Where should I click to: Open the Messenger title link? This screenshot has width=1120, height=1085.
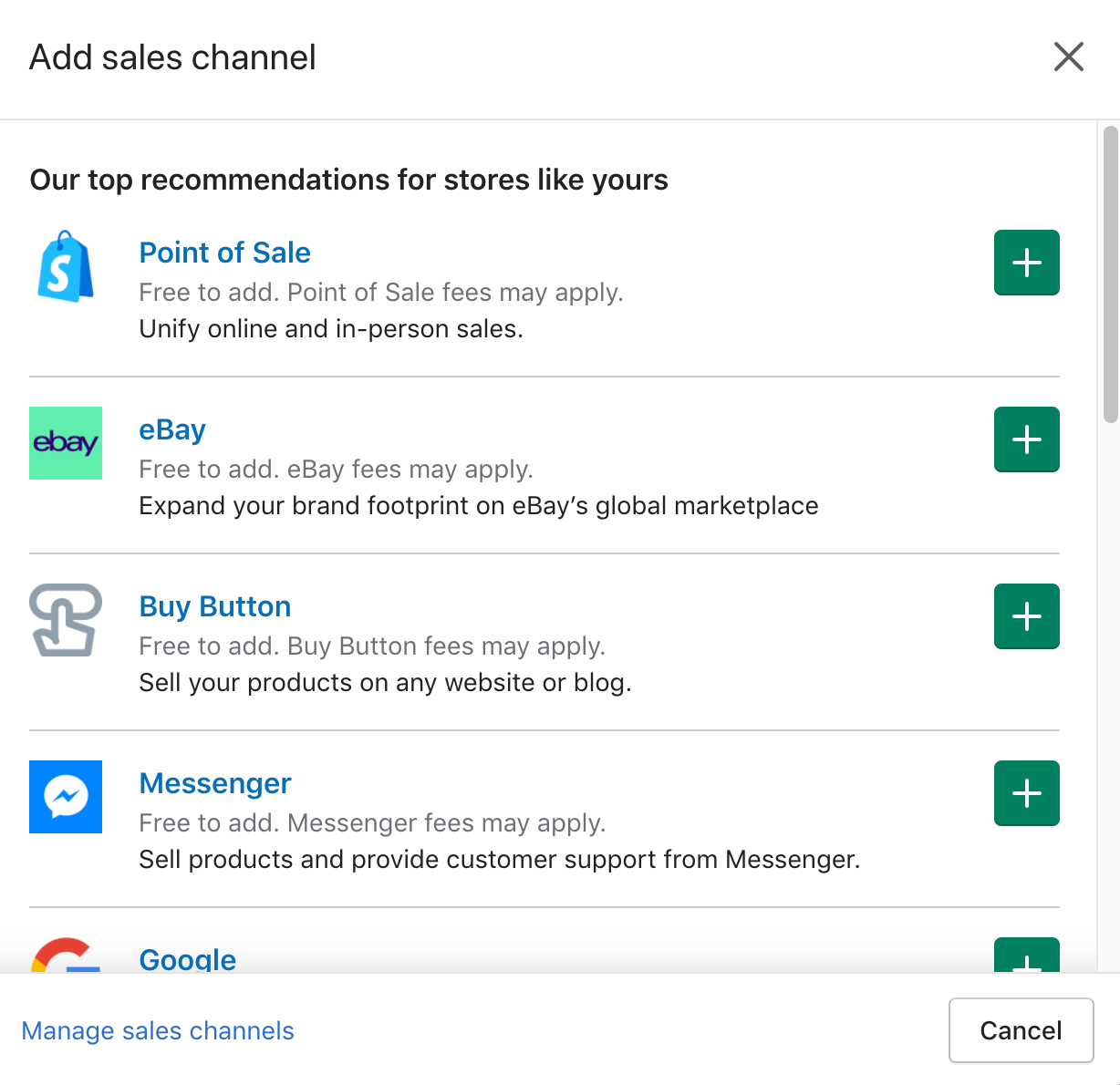click(215, 783)
